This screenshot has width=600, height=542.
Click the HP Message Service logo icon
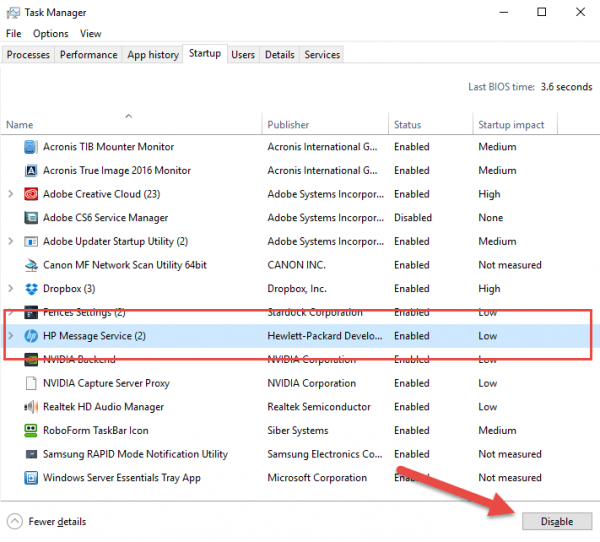pyautogui.click(x=31, y=336)
